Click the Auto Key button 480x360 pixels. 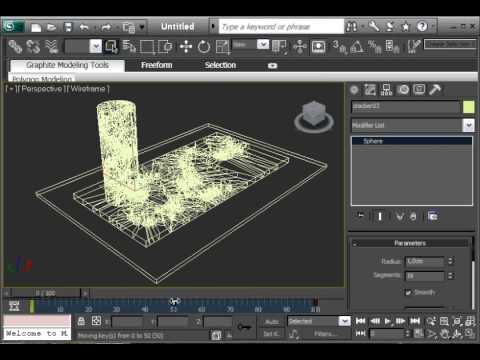[272, 322]
